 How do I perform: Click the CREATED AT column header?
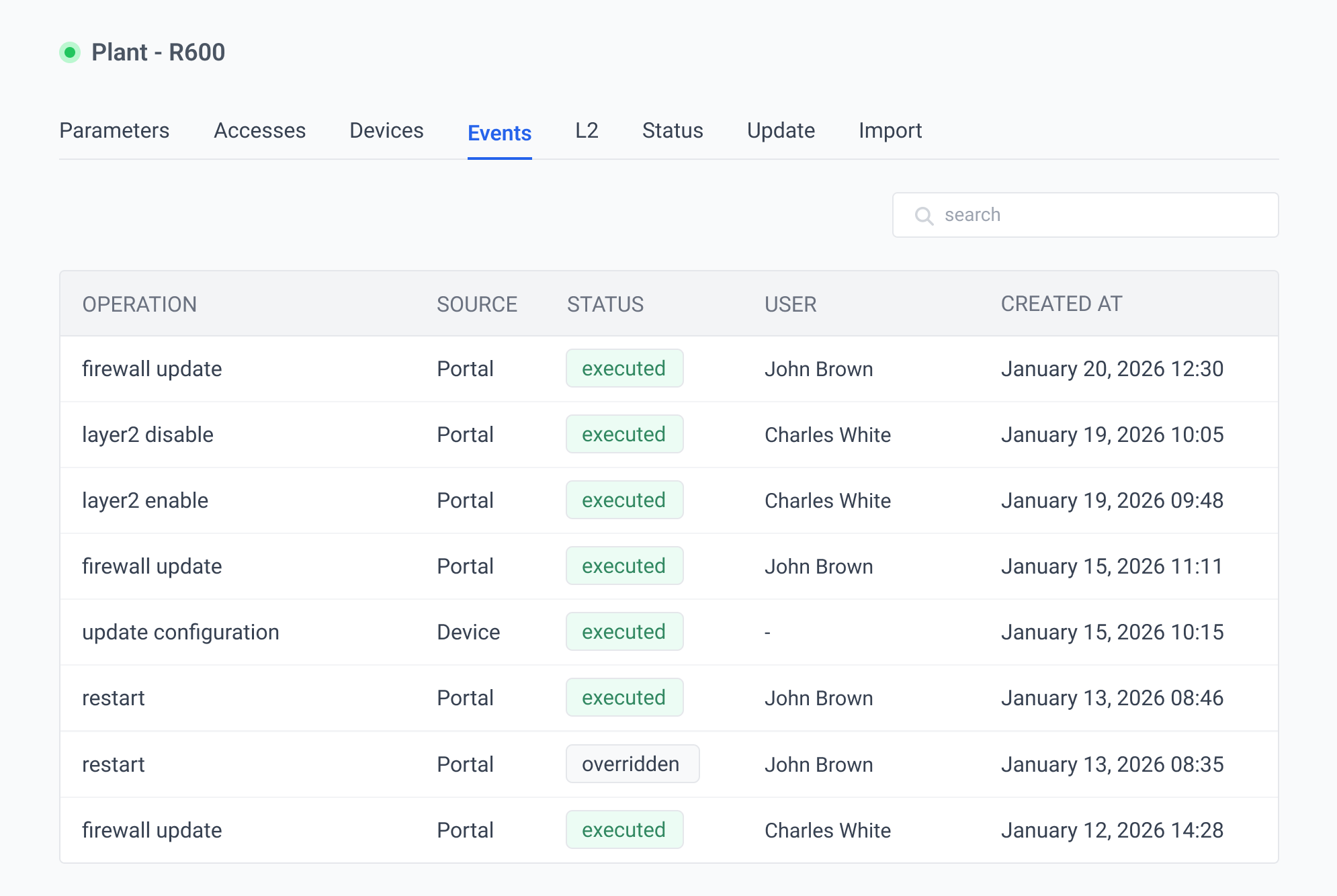[1062, 304]
